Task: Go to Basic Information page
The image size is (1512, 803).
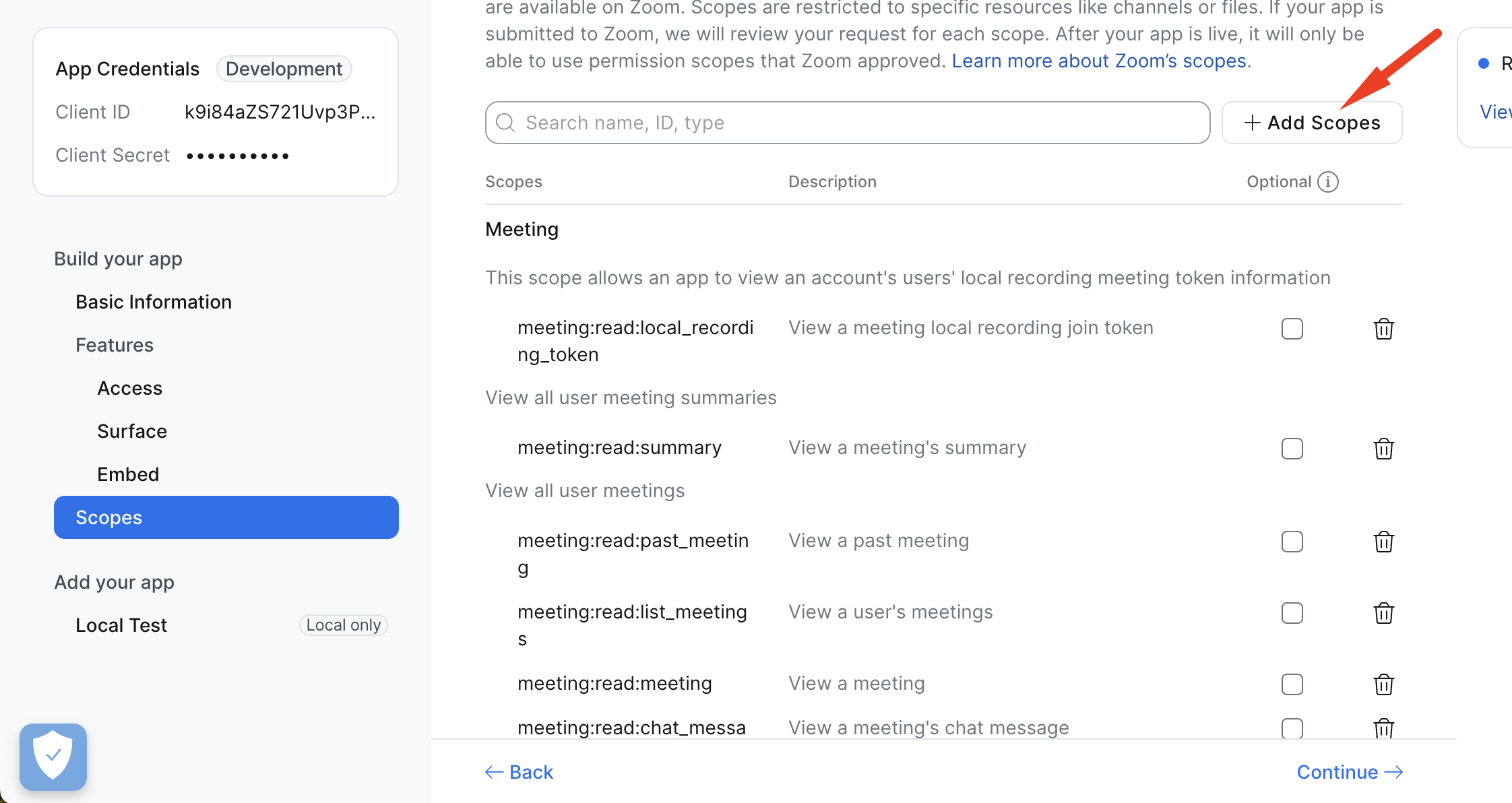Action: point(154,302)
